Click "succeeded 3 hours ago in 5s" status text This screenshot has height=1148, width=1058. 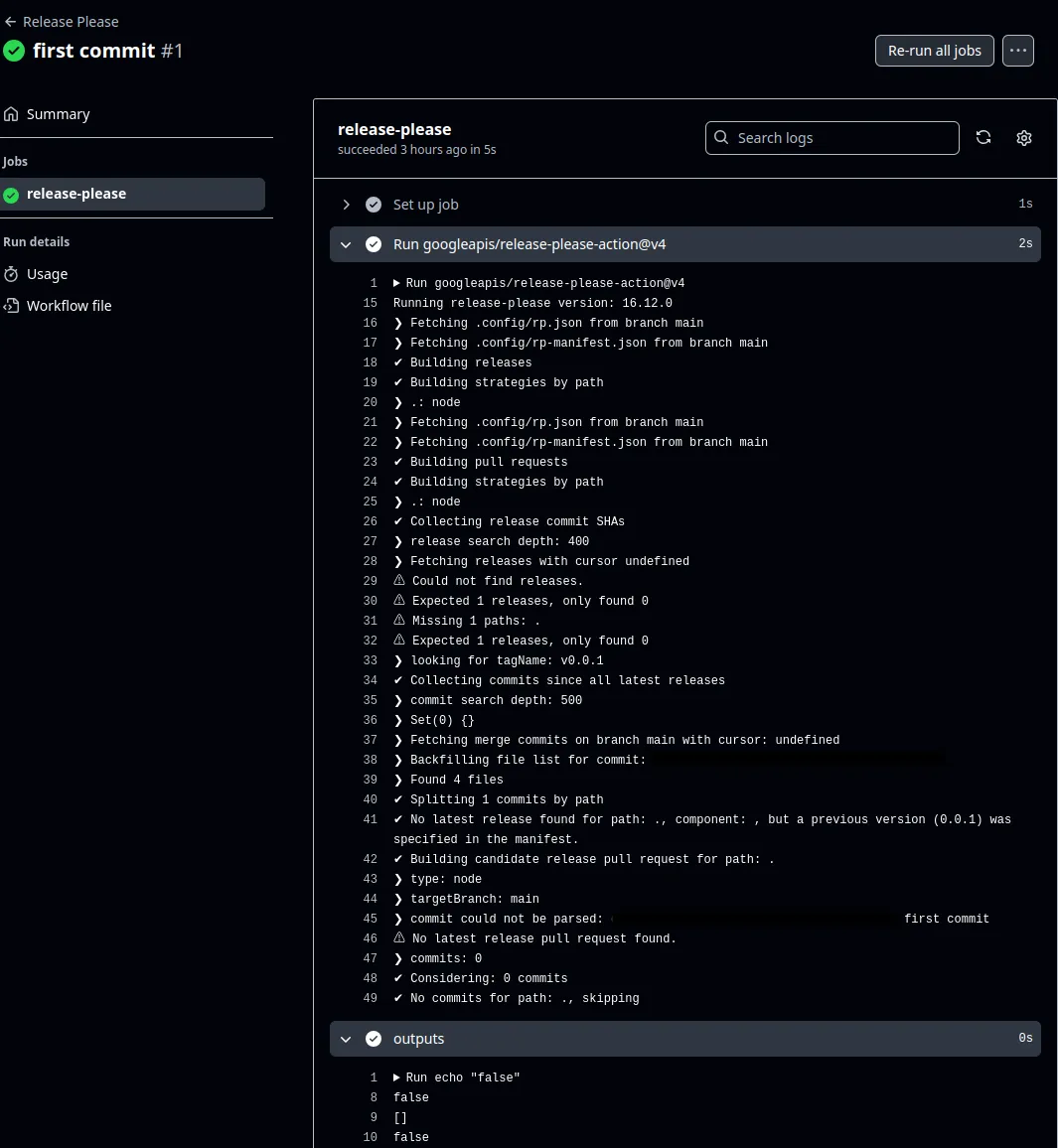point(416,149)
